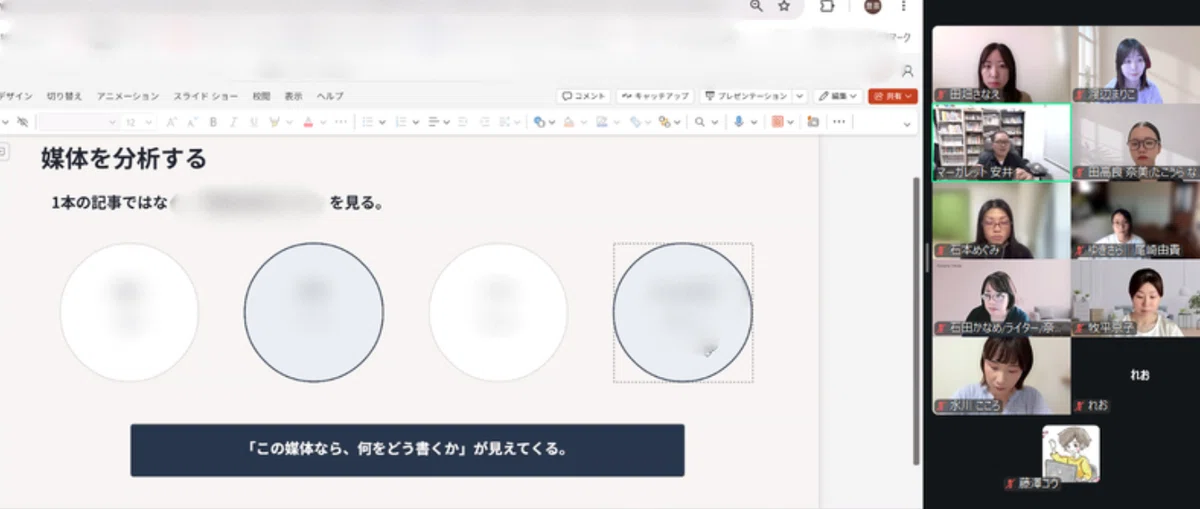This screenshot has height=509, width=1200.
Task: Click the increase indent icon
Action: [x=485, y=122]
